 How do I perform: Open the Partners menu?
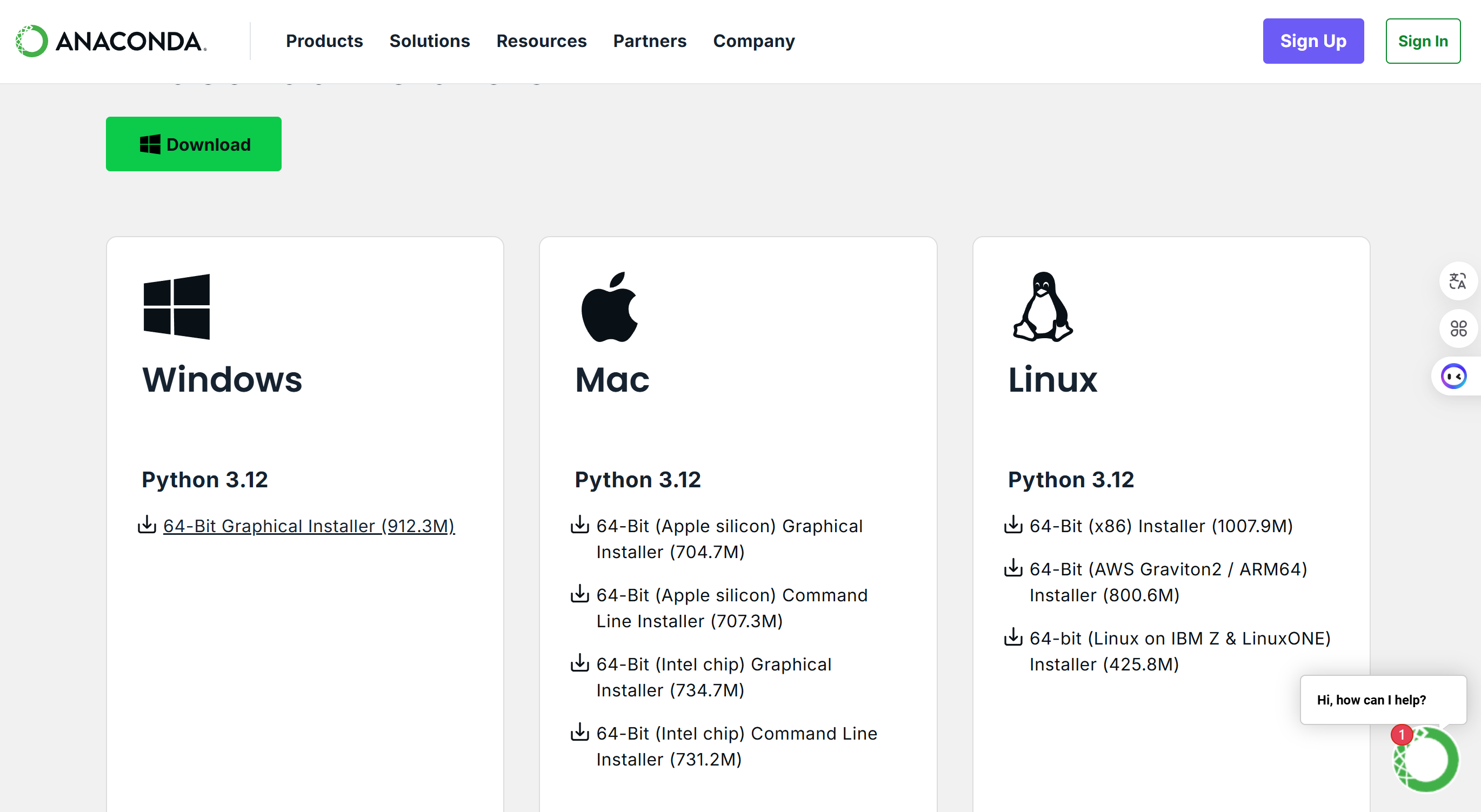650,41
